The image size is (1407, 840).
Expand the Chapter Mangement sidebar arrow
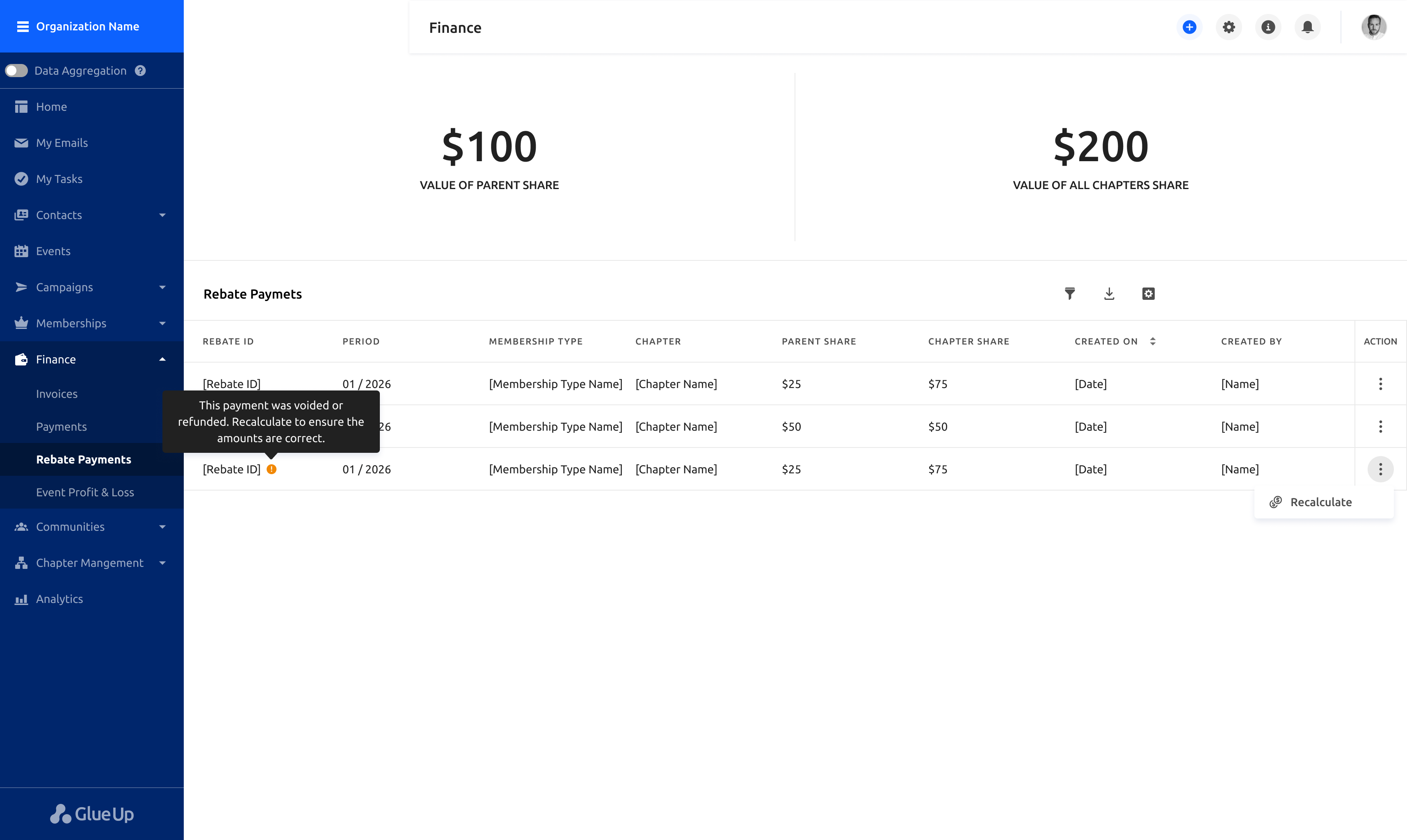pos(162,563)
